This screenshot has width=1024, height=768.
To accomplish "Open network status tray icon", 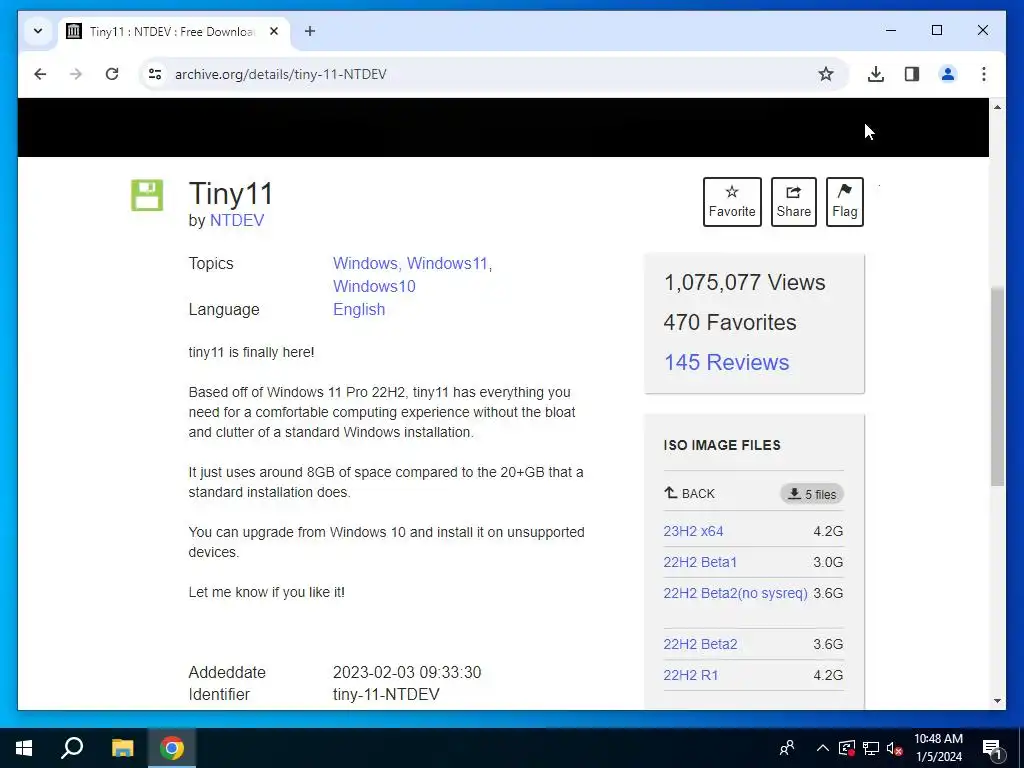I will [x=871, y=748].
